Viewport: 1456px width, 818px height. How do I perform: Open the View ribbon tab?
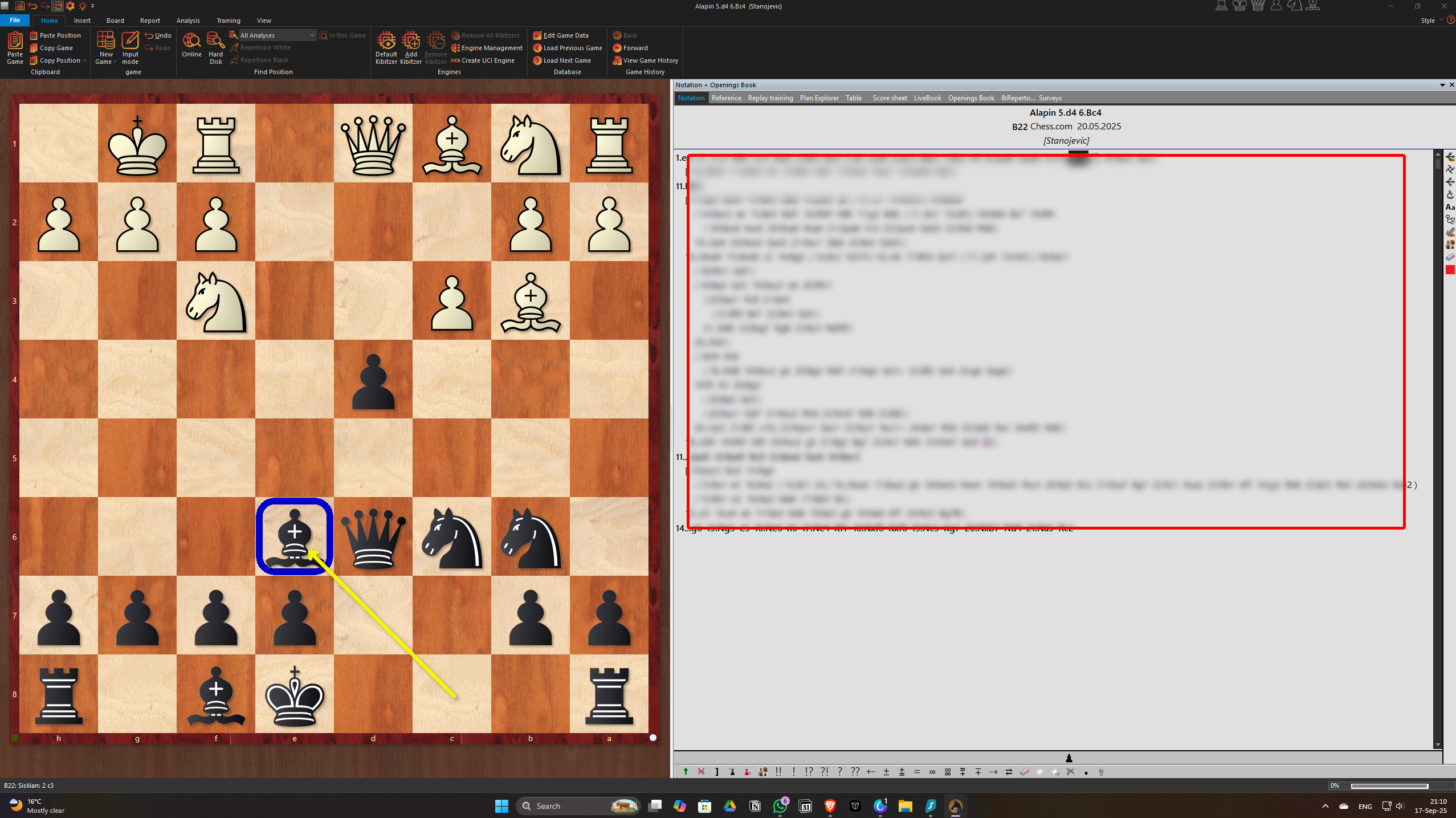point(264,21)
